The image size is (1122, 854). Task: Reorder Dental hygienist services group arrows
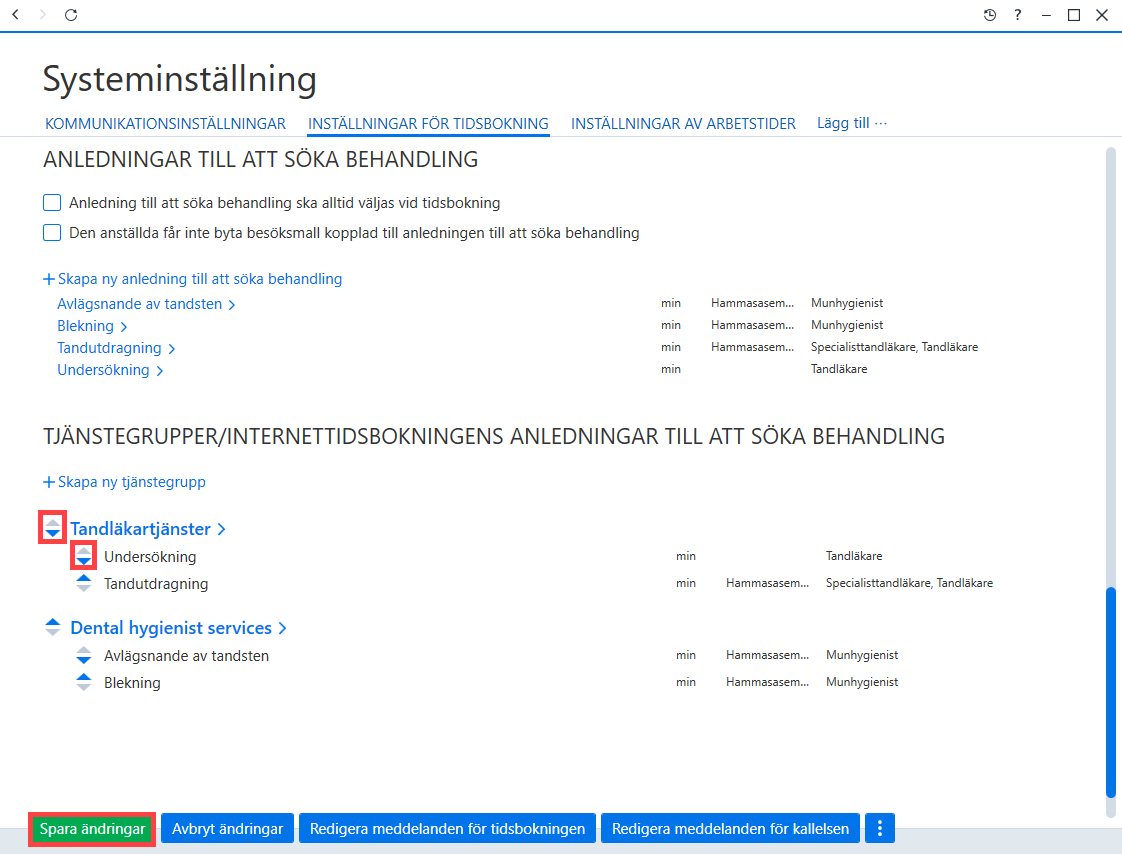[52, 627]
